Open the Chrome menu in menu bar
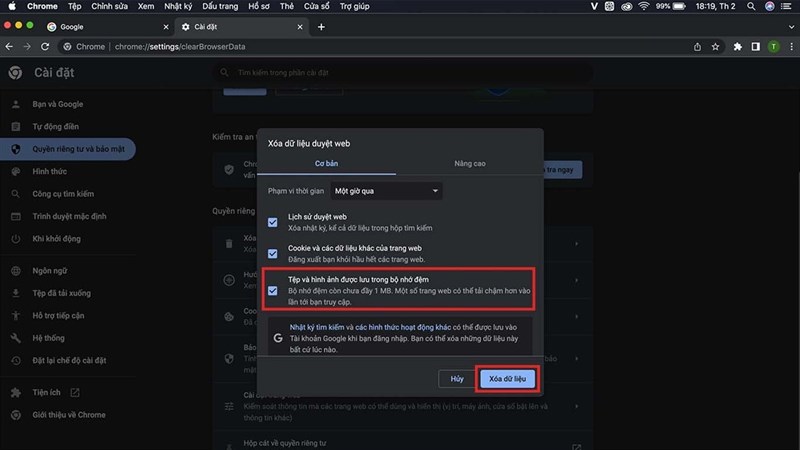This screenshot has height=450, width=800. click(x=42, y=6)
